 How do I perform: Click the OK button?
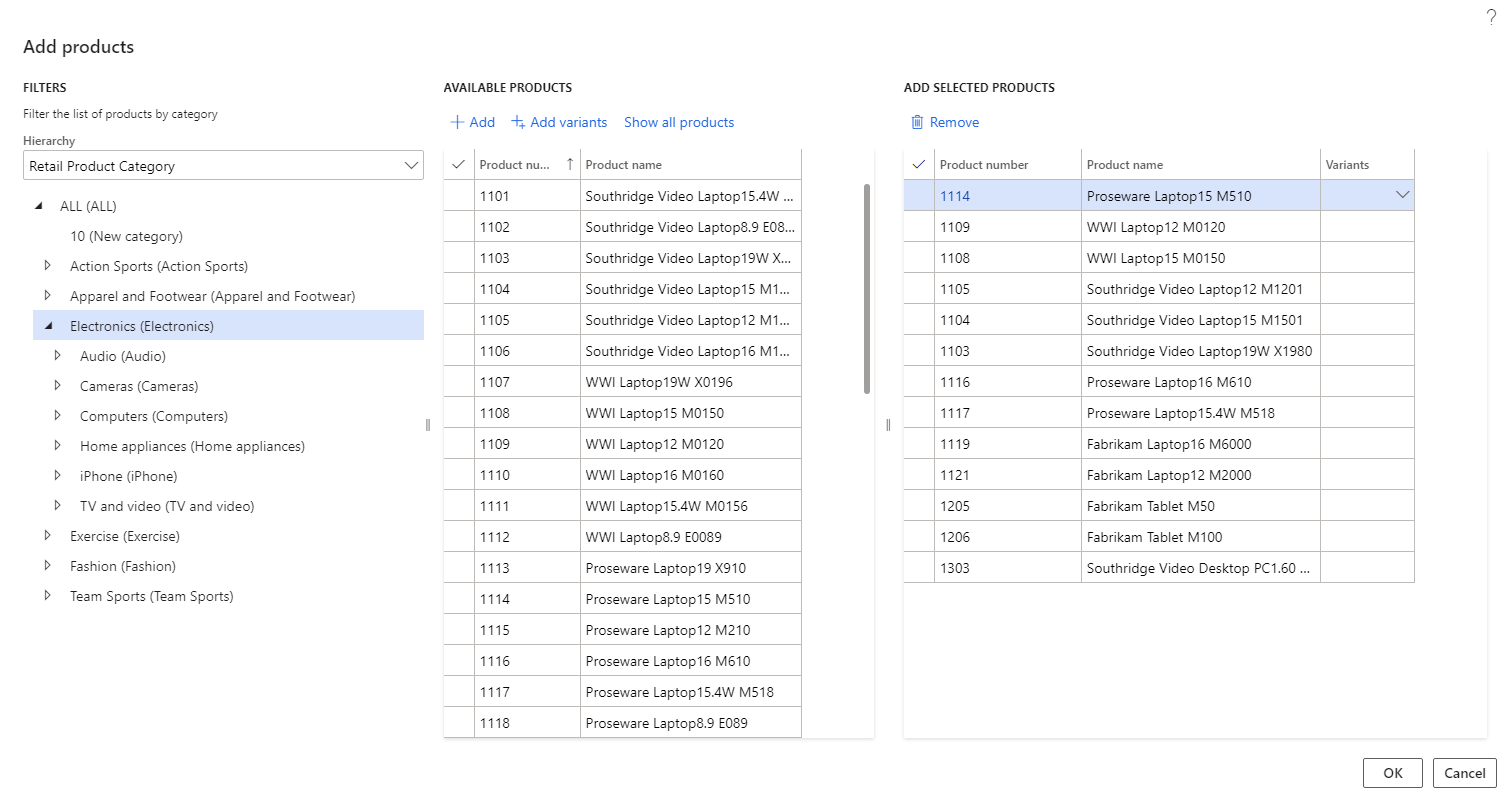pyautogui.click(x=1392, y=773)
